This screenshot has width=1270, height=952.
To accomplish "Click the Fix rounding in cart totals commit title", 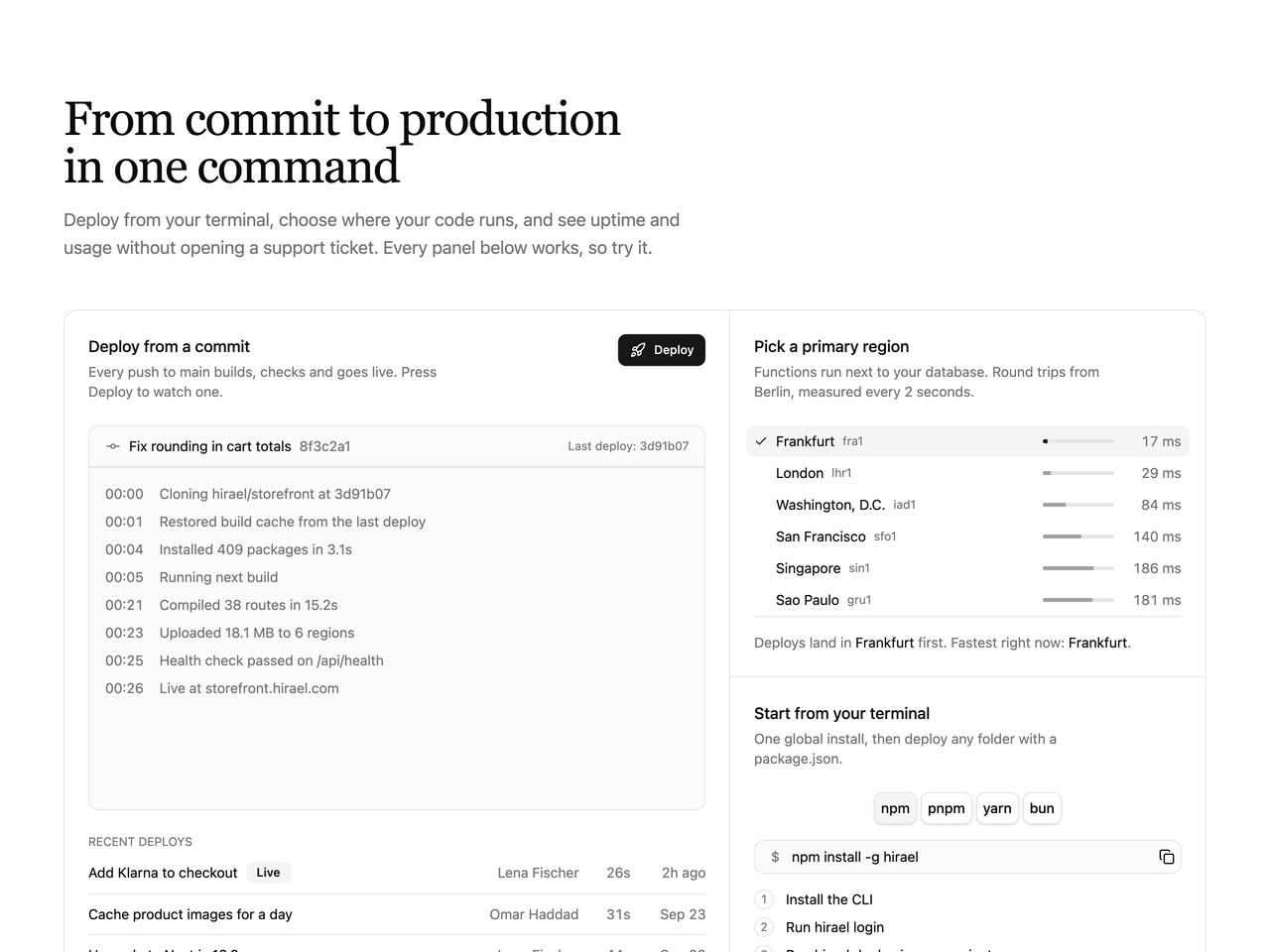I will 210,446.
